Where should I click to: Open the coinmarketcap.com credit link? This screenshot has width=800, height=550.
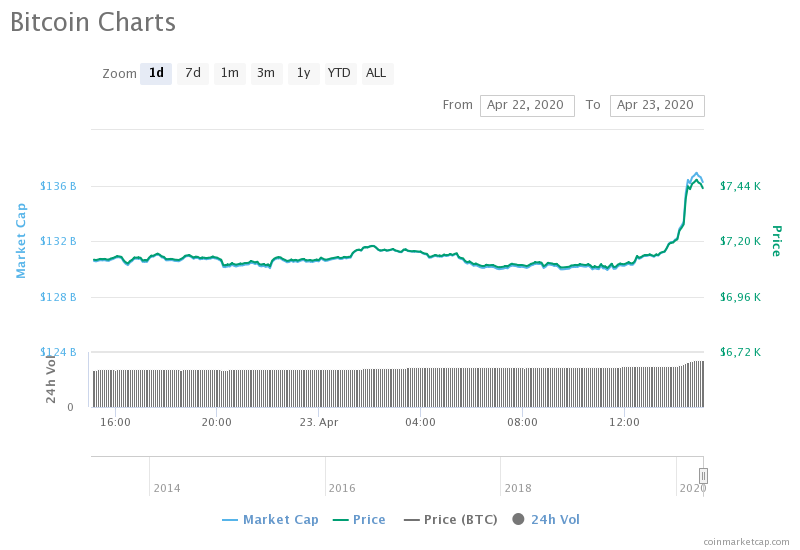click(745, 541)
